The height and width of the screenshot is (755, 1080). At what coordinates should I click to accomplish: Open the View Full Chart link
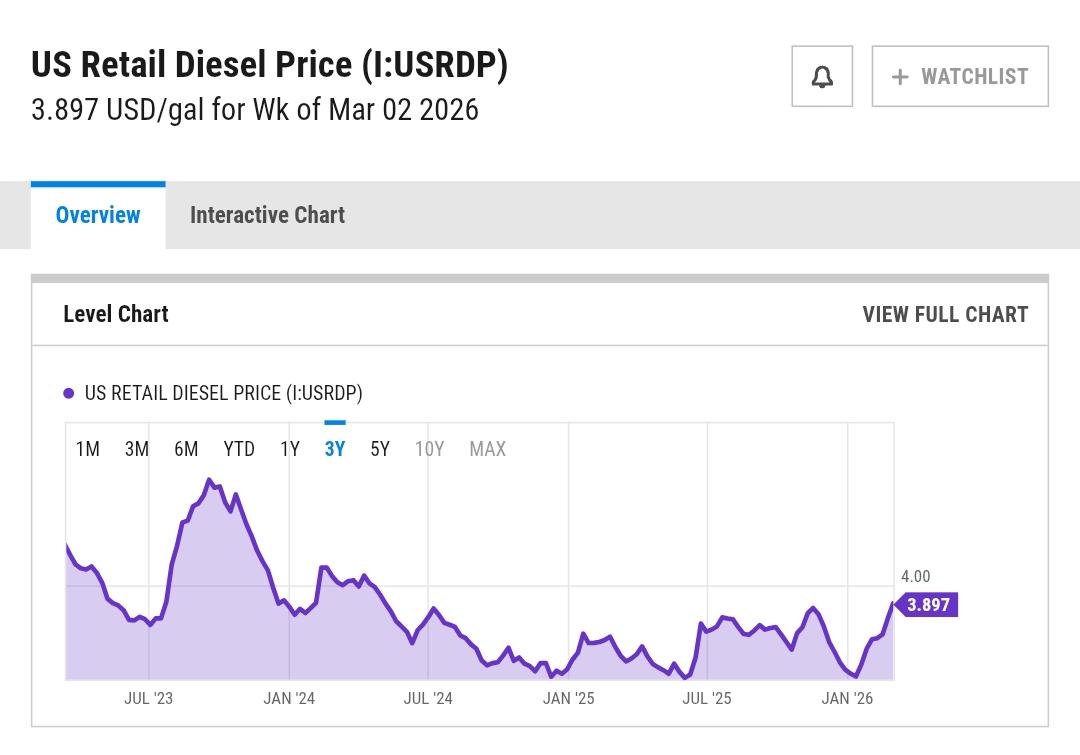point(945,314)
